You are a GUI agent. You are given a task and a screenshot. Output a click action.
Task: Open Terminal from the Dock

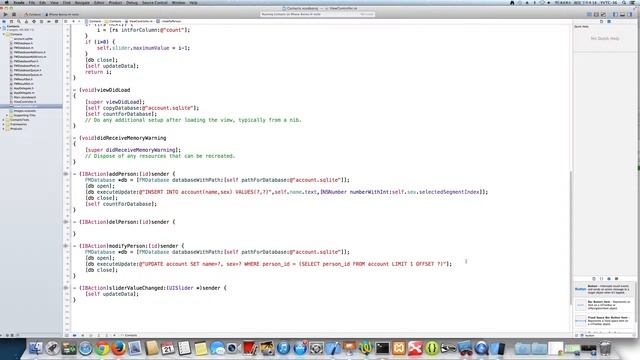(382, 348)
